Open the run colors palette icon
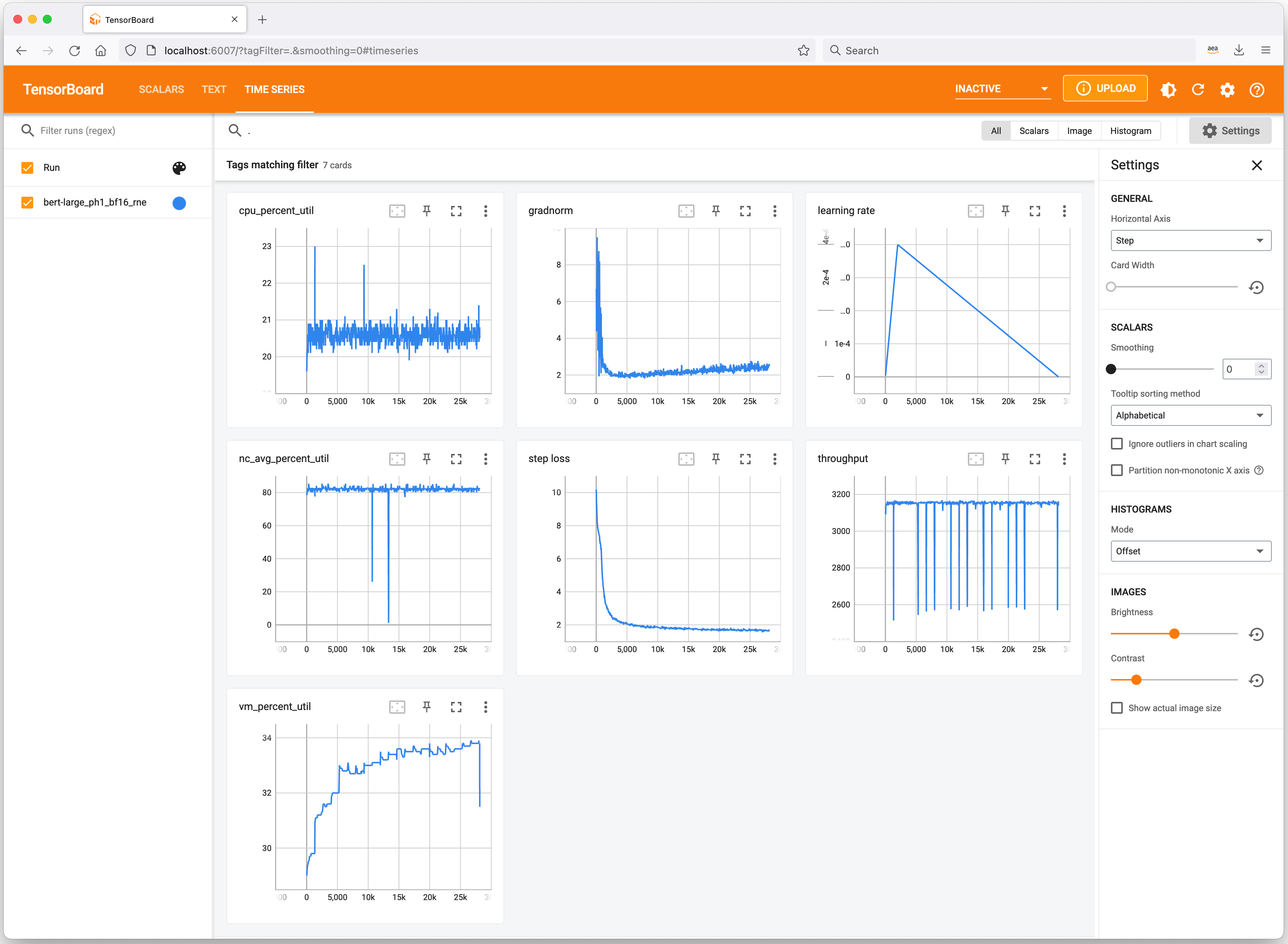The height and width of the screenshot is (944, 1288). pyautogui.click(x=179, y=168)
